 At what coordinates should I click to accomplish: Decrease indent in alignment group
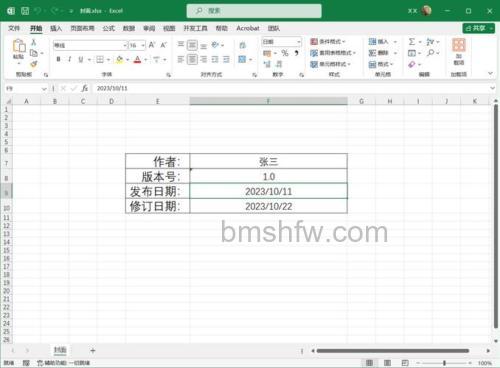pos(215,60)
